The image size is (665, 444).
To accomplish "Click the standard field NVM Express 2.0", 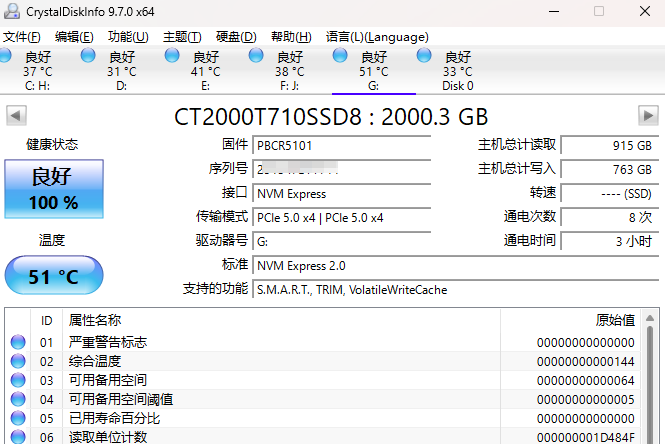I will tap(456, 265).
